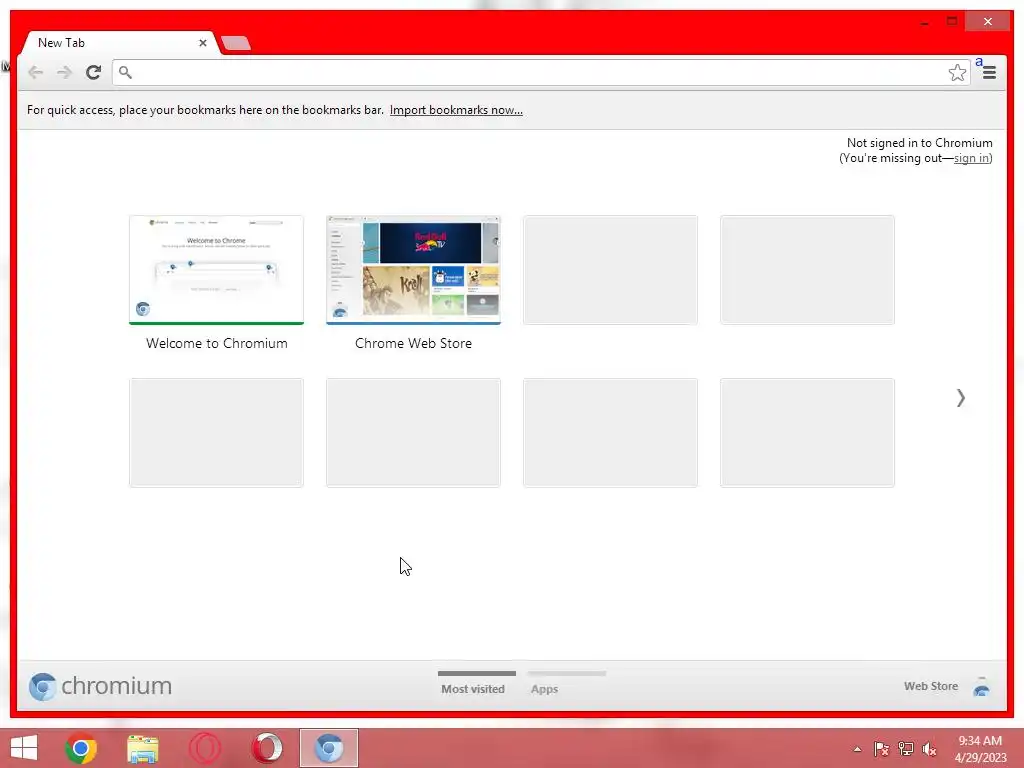
Task: Click the forward navigation arrow
Action: pos(64,72)
